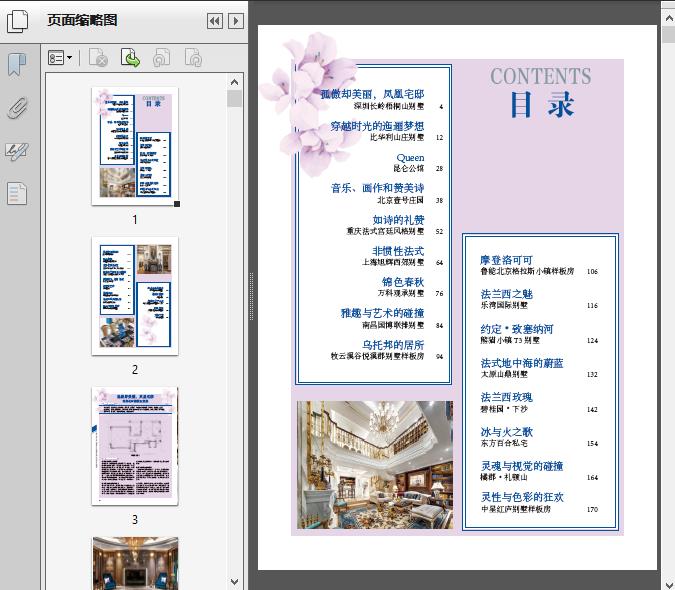The height and width of the screenshot is (590, 675).
Task: Click the delete page icon
Action: (97, 59)
